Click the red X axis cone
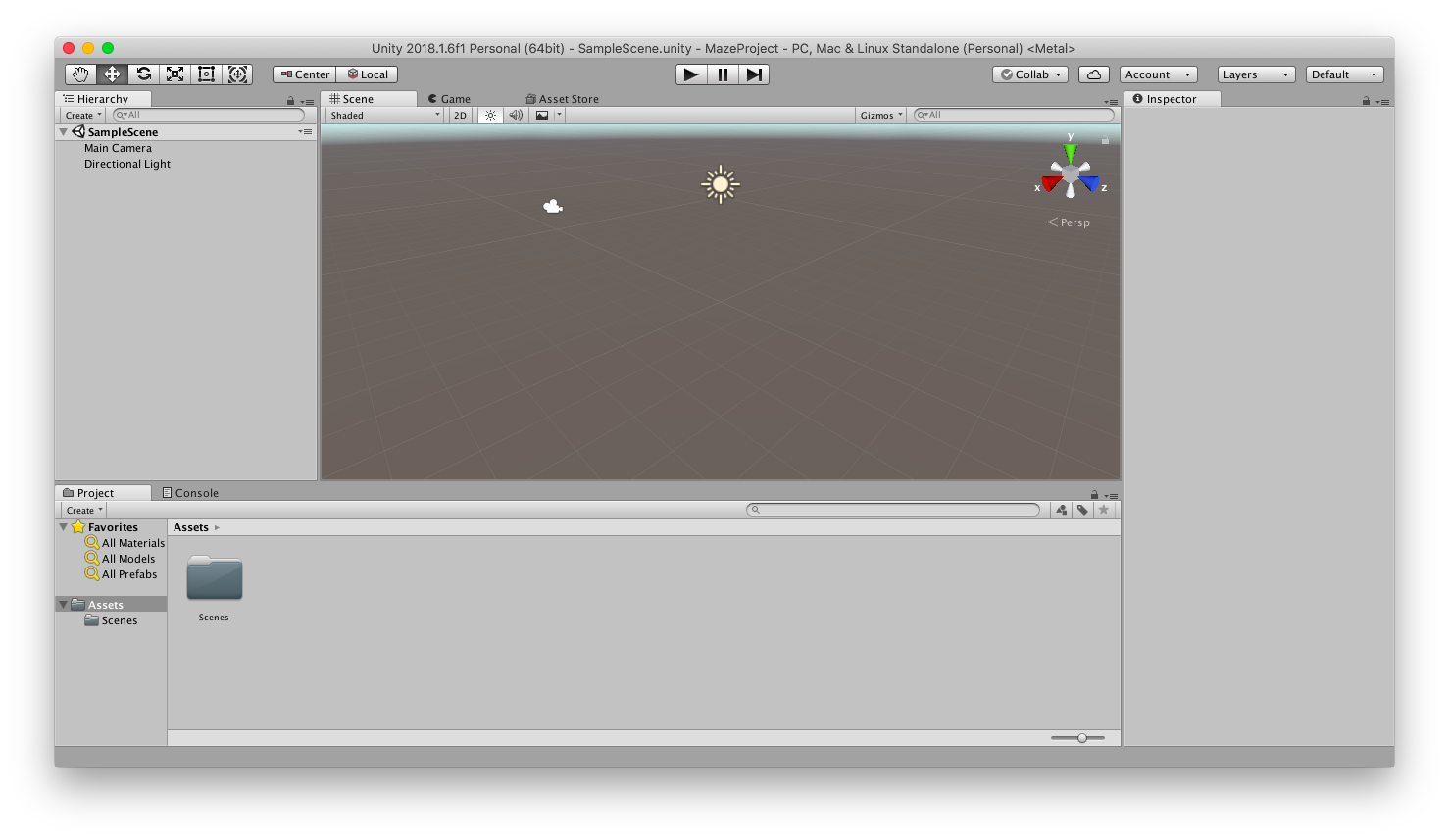 click(1051, 183)
